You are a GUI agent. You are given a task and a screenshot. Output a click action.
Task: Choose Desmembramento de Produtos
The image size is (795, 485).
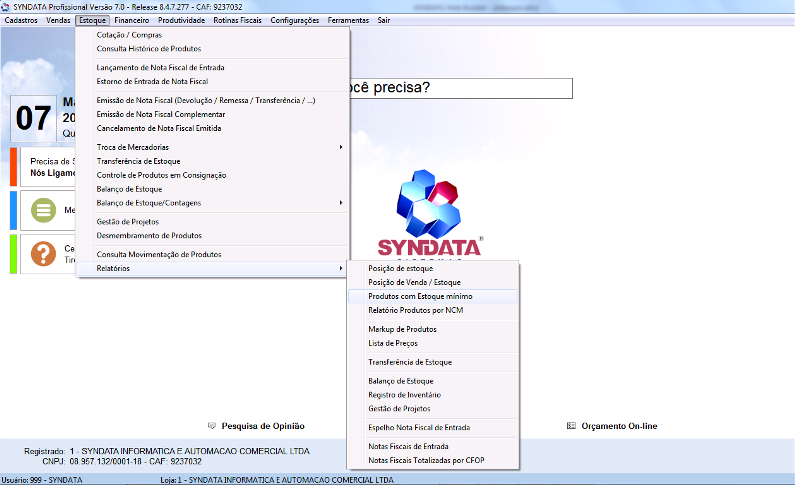pyautogui.click(x=213, y=236)
